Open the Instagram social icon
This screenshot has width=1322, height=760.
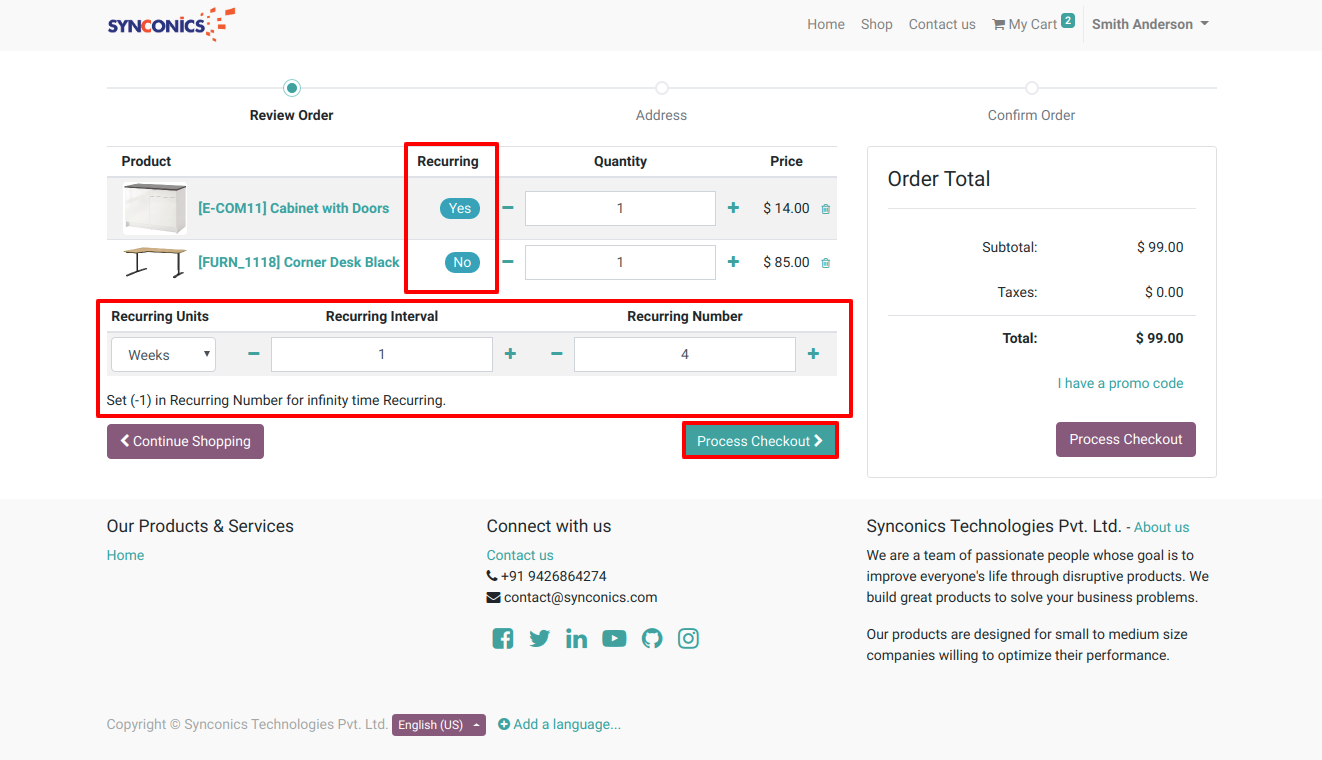tap(688, 638)
